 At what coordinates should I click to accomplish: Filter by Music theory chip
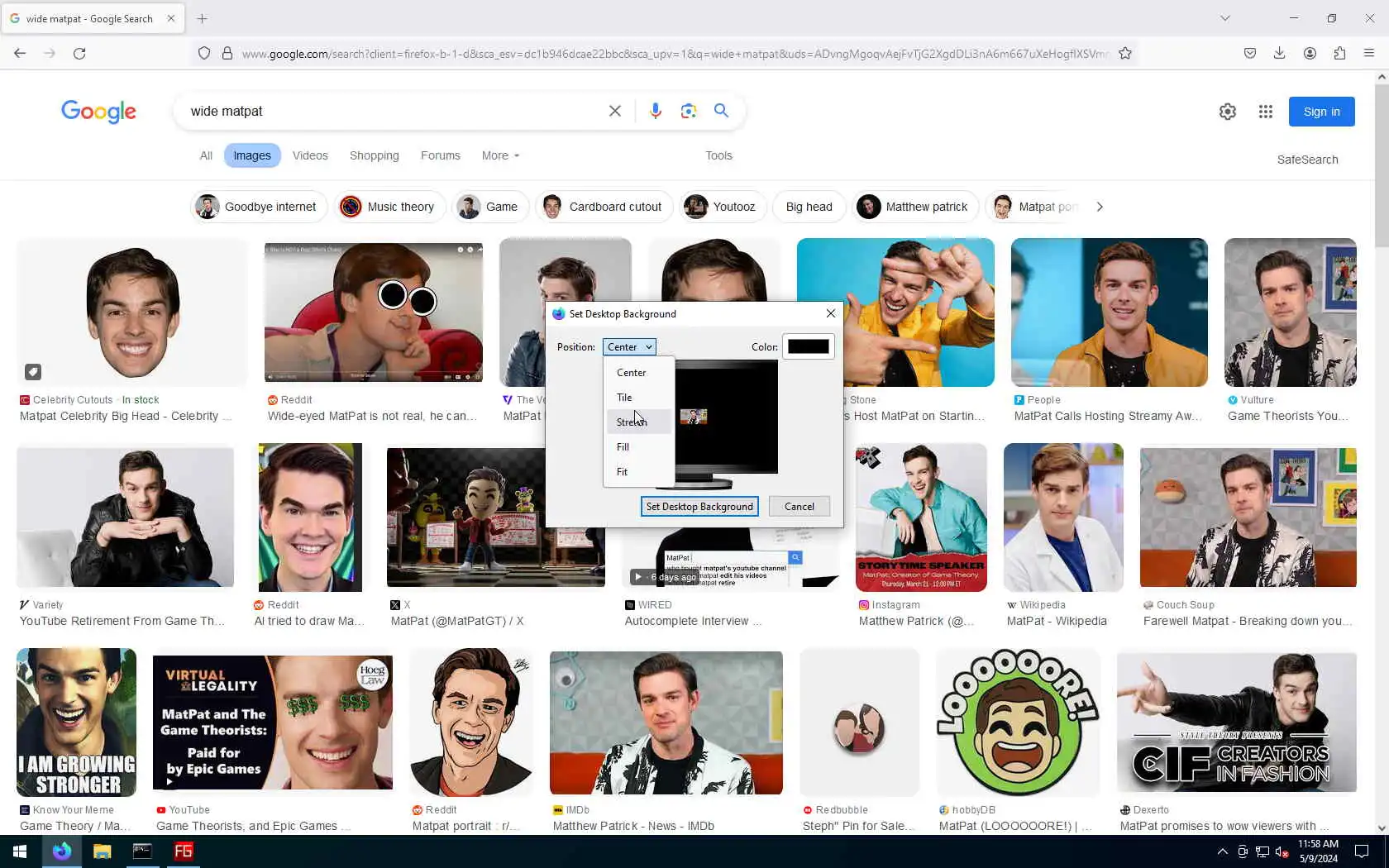tap(389, 207)
